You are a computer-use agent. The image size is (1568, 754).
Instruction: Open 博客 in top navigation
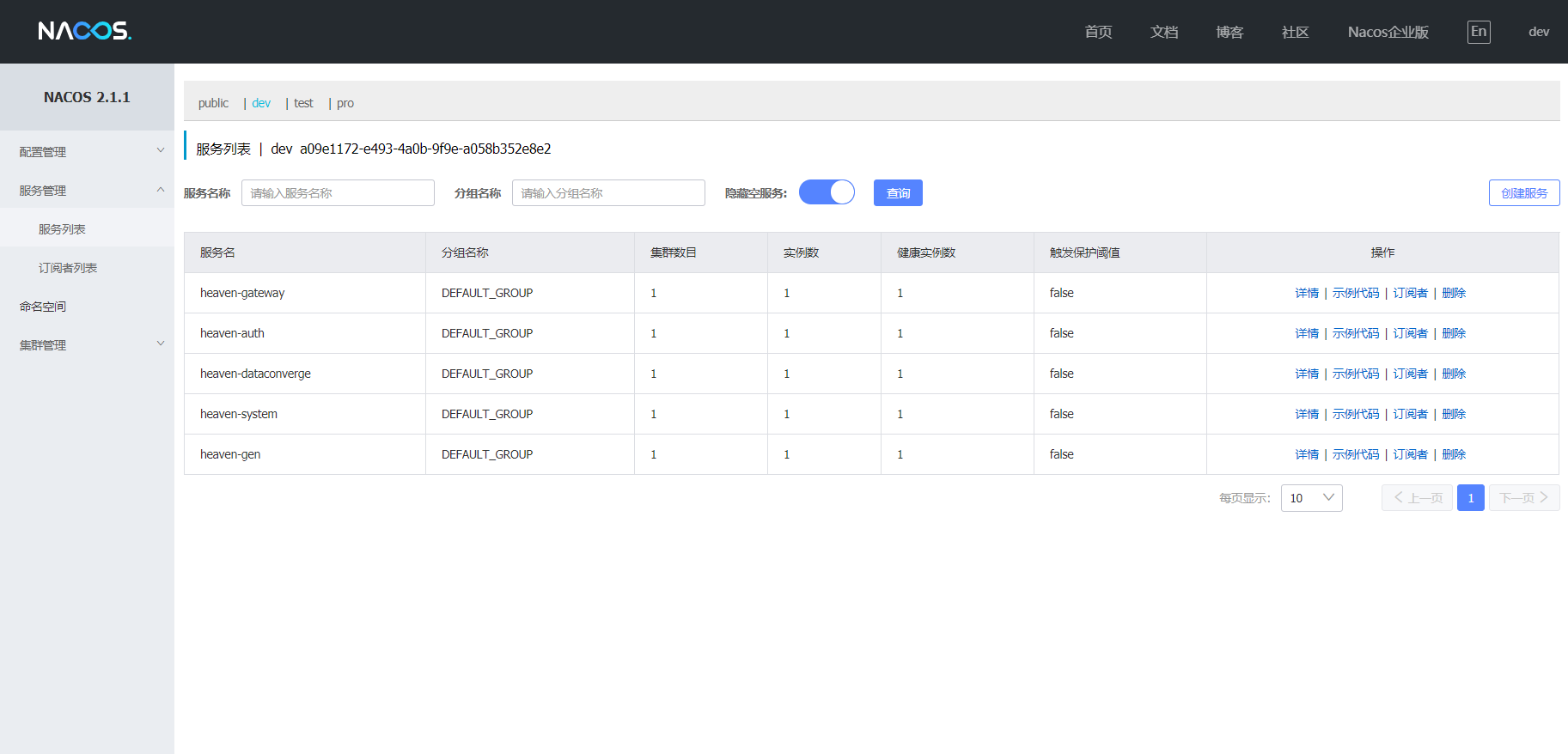pyautogui.click(x=1229, y=32)
